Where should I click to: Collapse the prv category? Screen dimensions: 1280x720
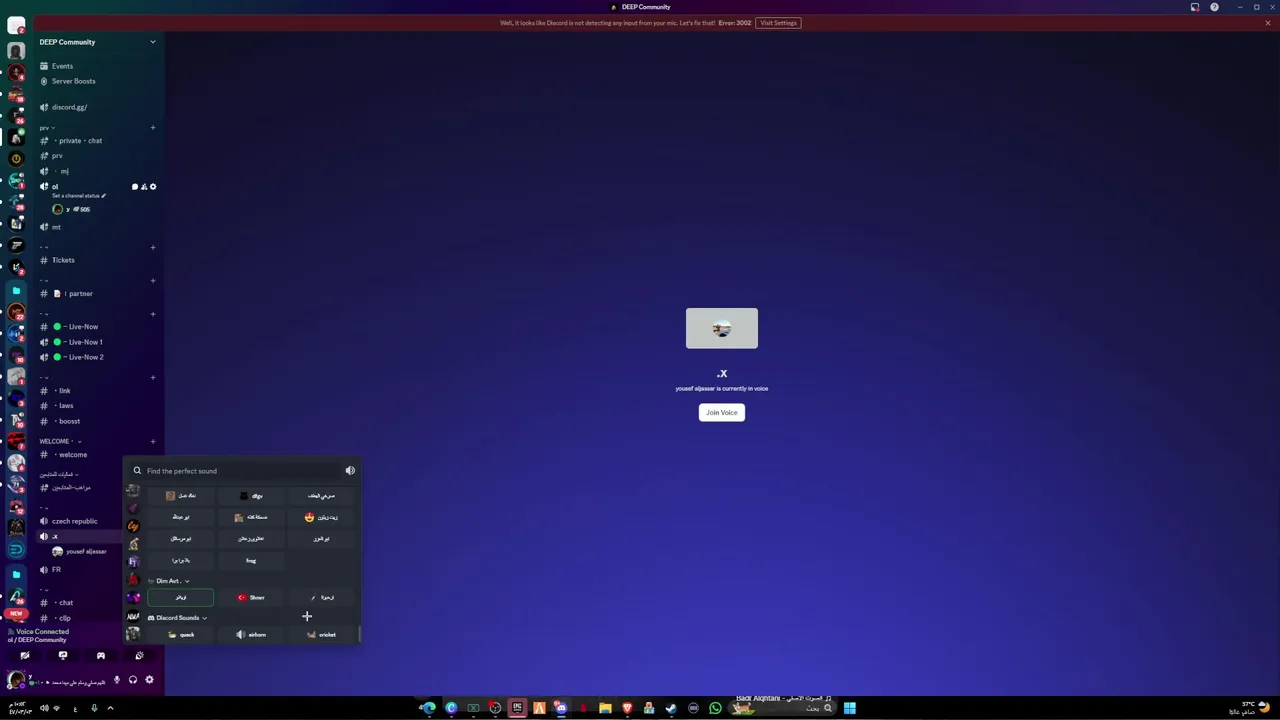(45, 128)
